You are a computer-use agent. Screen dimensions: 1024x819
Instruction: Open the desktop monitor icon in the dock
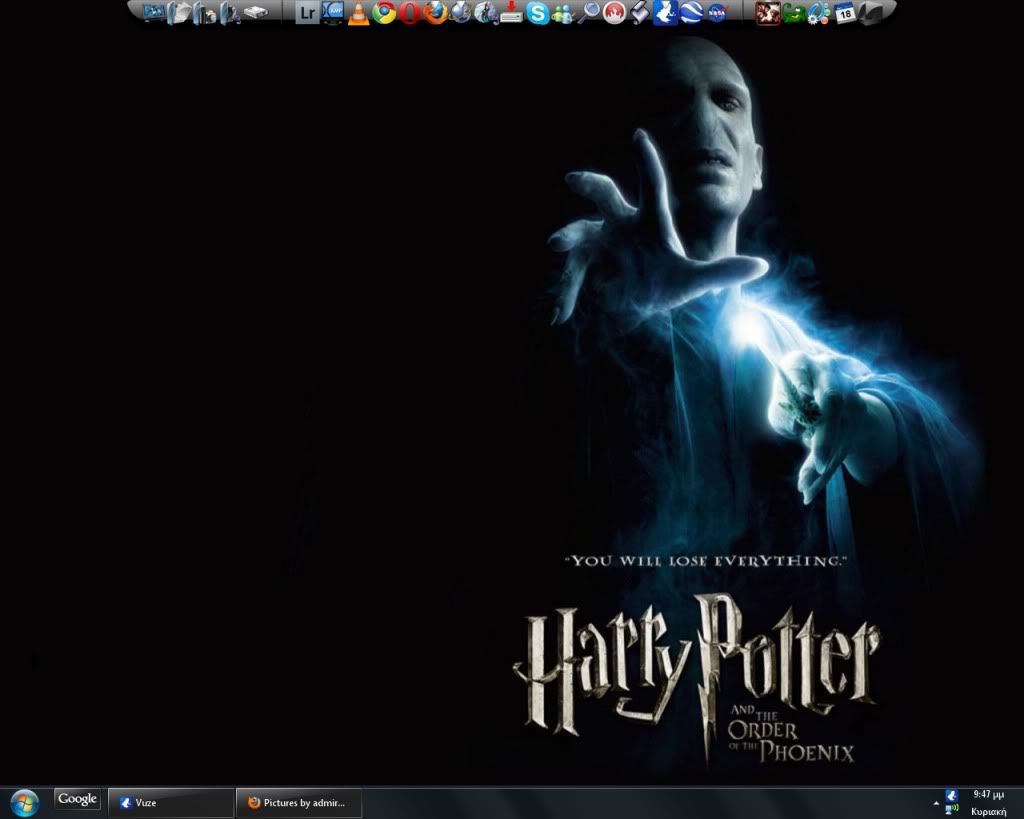coord(154,12)
